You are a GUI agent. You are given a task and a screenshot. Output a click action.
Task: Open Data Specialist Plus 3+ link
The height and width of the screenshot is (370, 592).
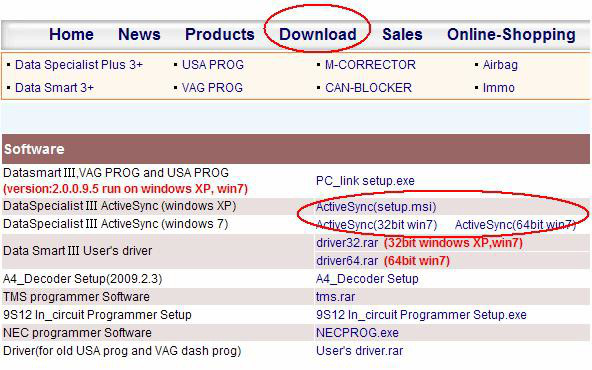tap(79, 65)
